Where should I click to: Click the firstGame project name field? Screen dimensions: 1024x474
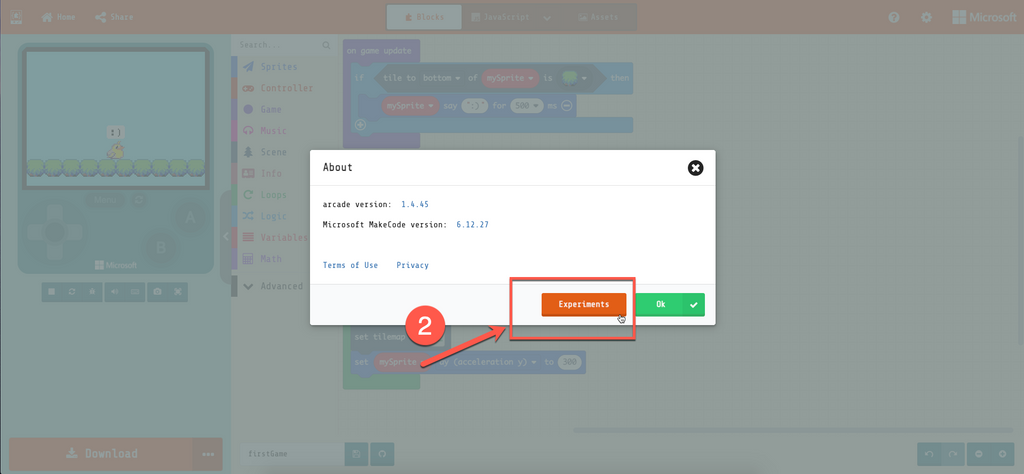pos(292,453)
